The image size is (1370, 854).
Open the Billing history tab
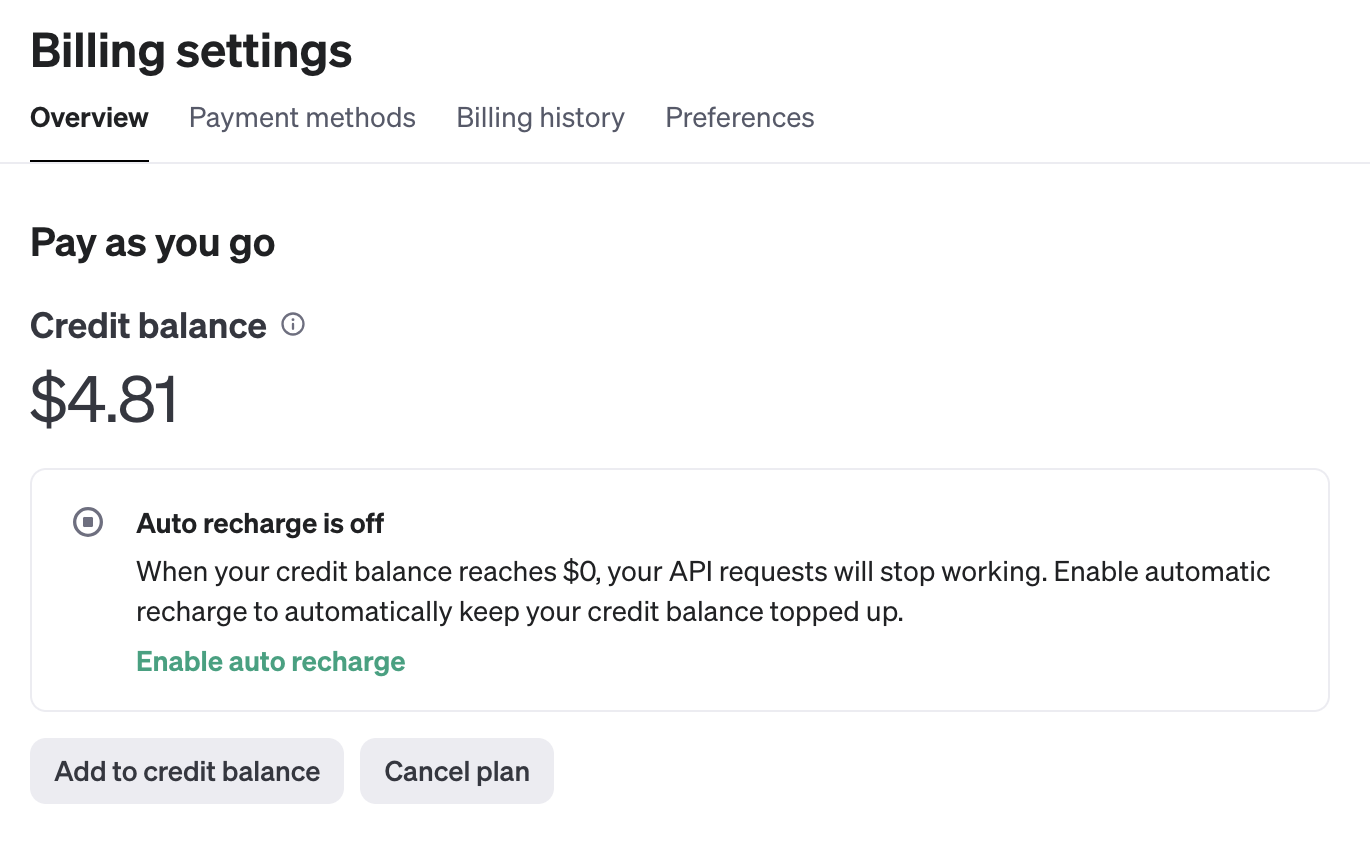(x=540, y=118)
